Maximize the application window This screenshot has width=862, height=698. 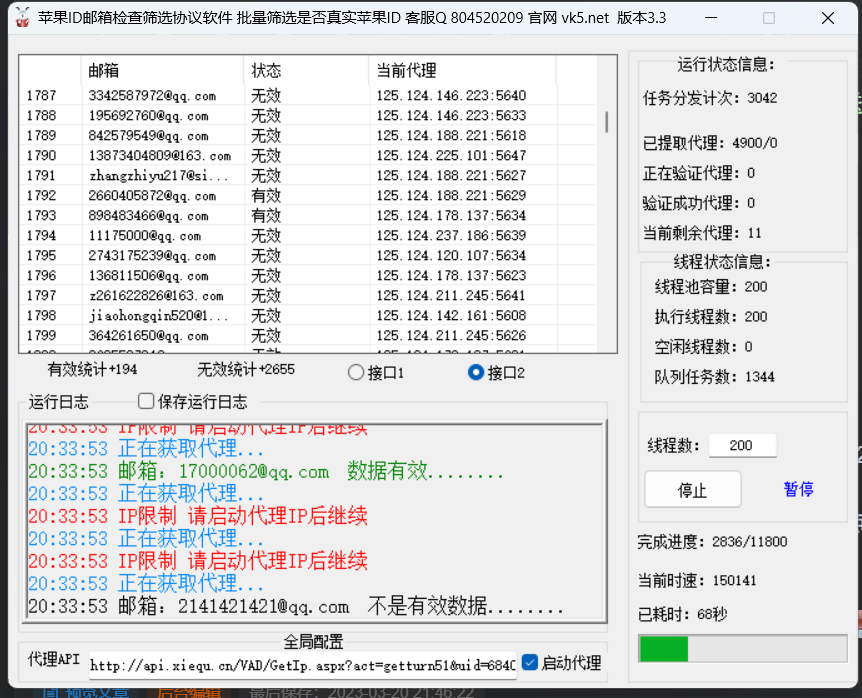coord(768,18)
